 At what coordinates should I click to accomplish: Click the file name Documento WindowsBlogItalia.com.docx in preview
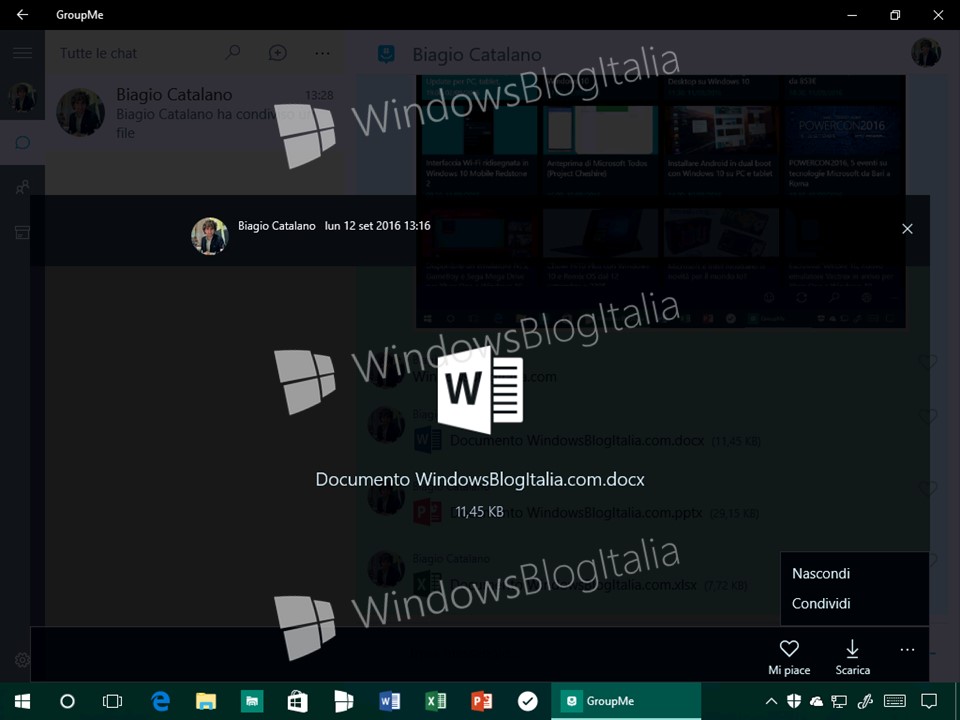[x=480, y=479]
